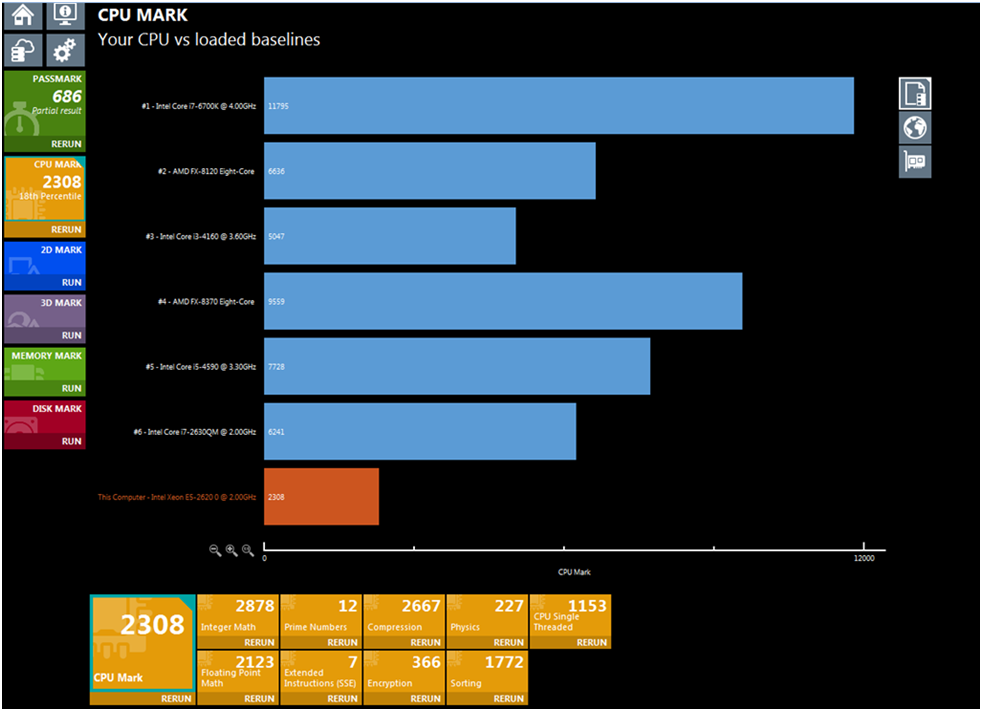Click the Intel Core i7-6700K 11795 bar
Image resolution: width=982 pixels, height=711 pixels.
click(x=559, y=106)
